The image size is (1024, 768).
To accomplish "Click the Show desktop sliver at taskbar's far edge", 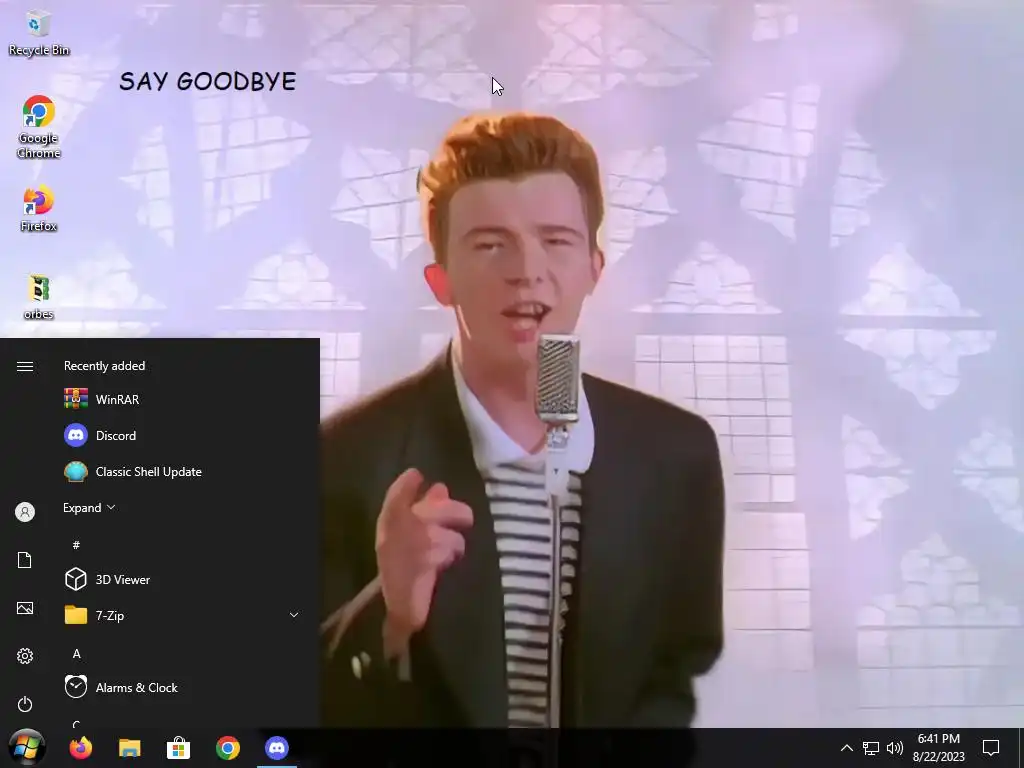I will tap(1020, 748).
